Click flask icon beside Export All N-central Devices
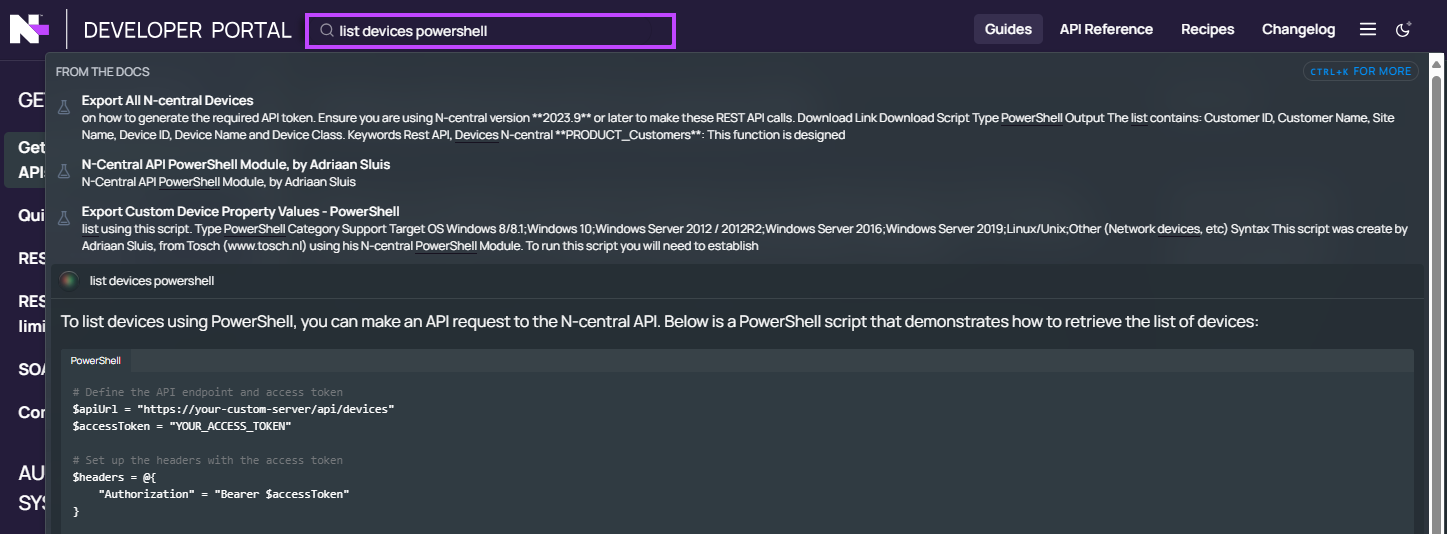Viewport: 1447px width, 534px height. (64, 107)
